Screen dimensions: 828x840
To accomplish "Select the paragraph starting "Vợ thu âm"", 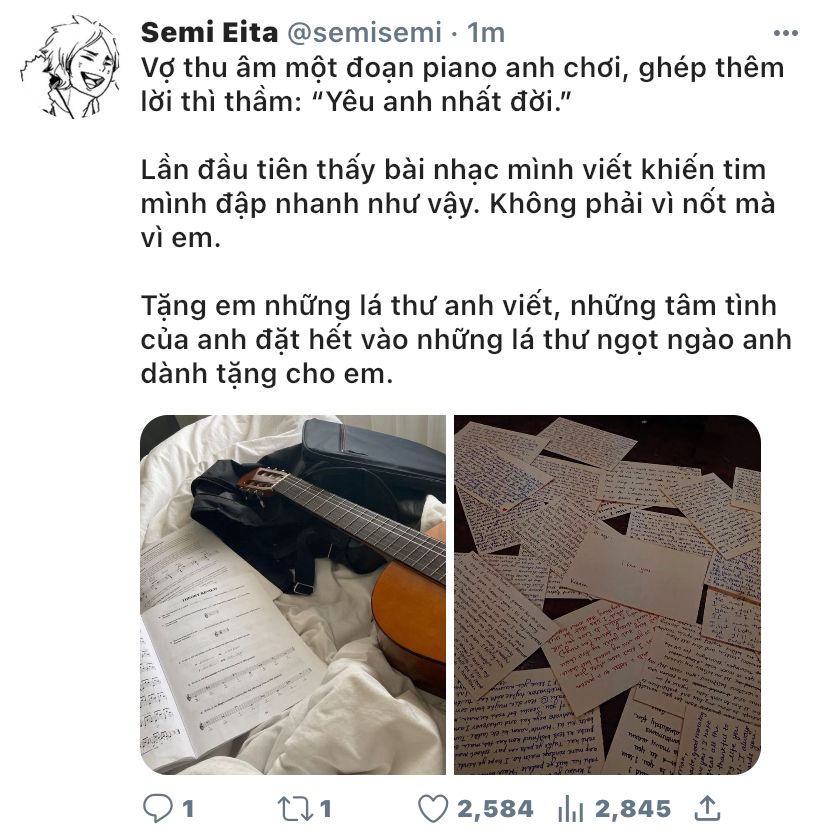I will [x=463, y=85].
